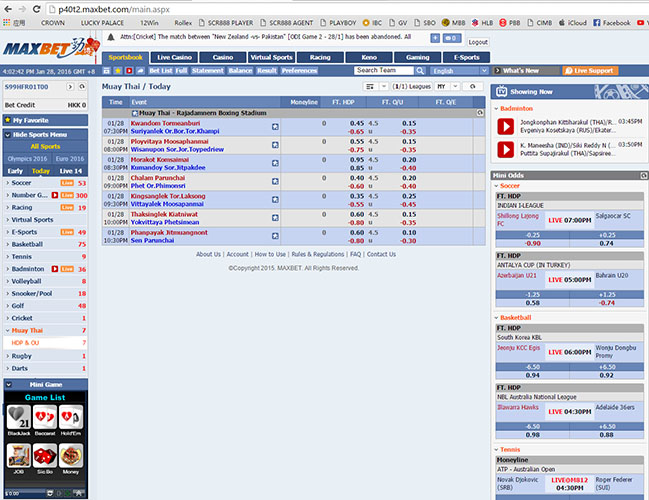Click the calculator icon beside the clock
The width and height of the screenshot is (649, 500).
[107, 71]
